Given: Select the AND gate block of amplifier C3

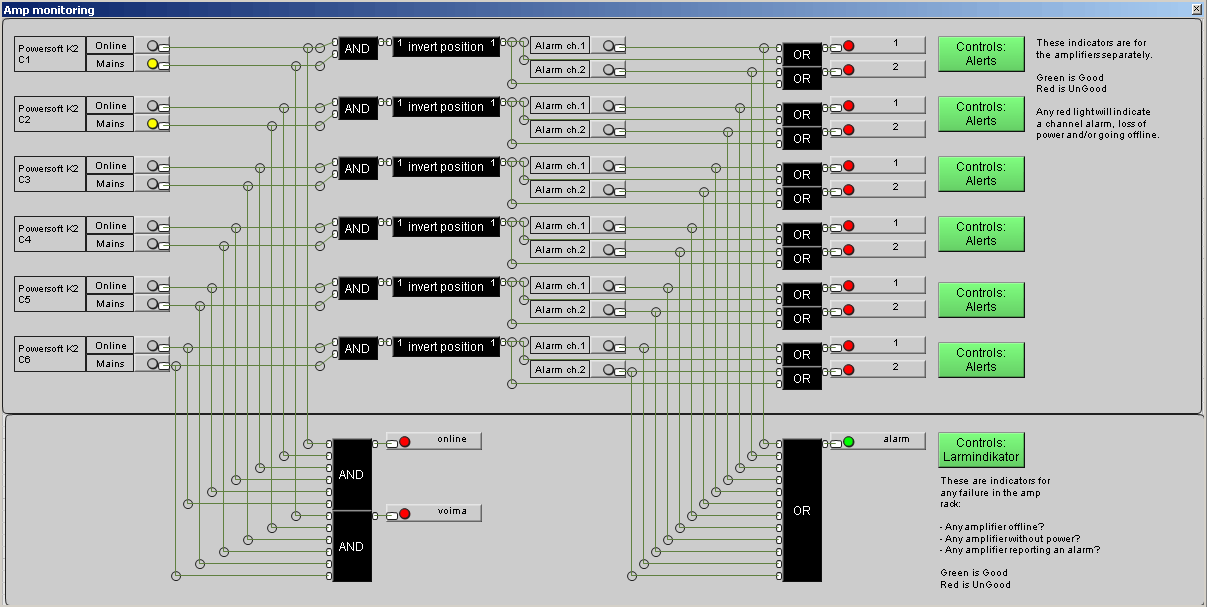Looking at the screenshot, I should point(357,169).
